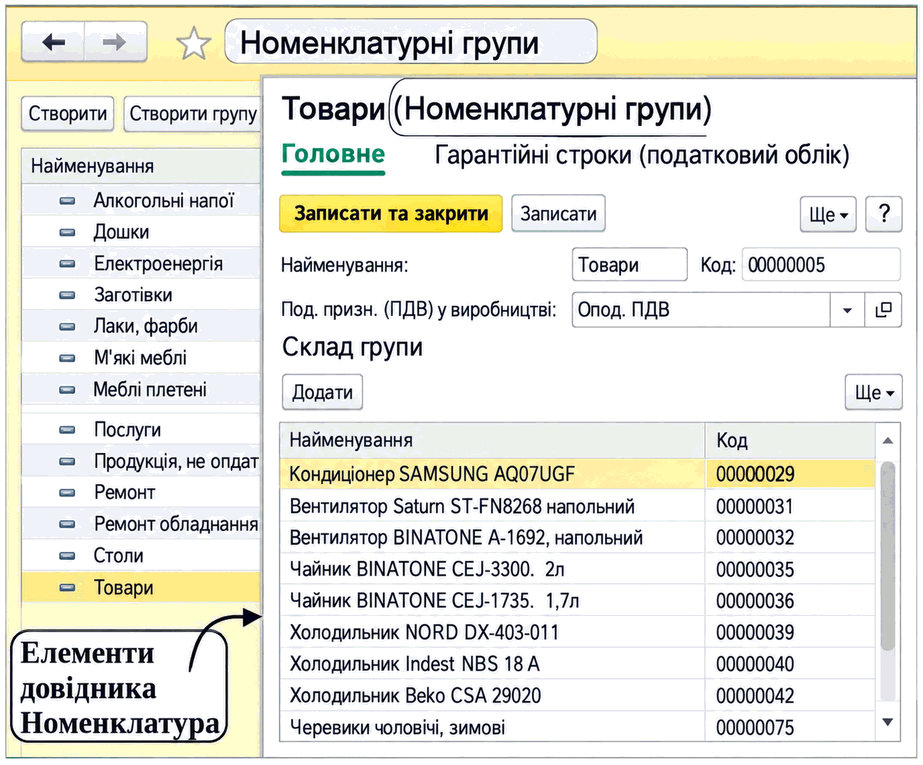Click Додати to add an item
923x765 pixels.
pyautogui.click(x=322, y=392)
